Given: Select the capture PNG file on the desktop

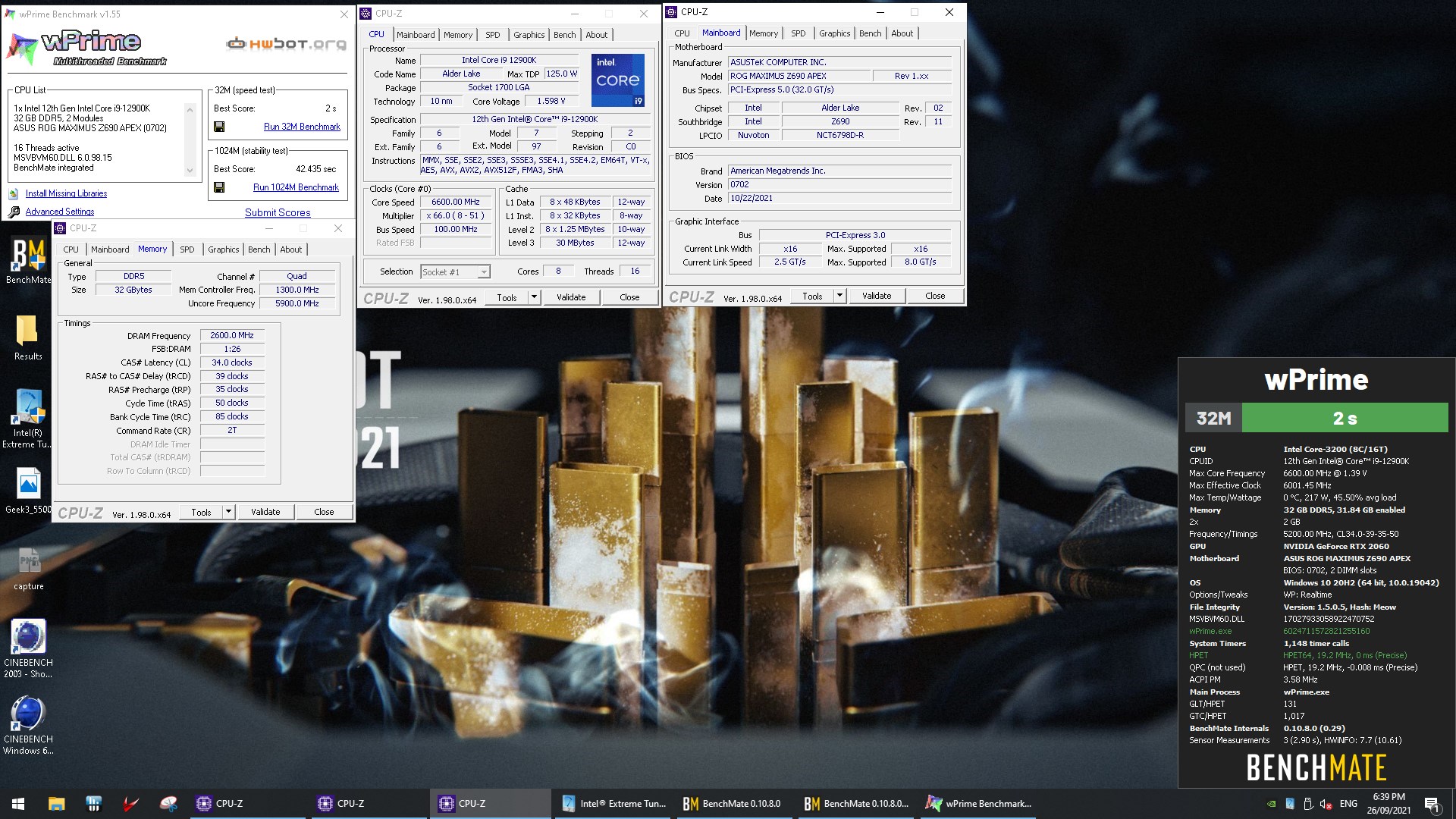Looking at the screenshot, I should 28,569.
